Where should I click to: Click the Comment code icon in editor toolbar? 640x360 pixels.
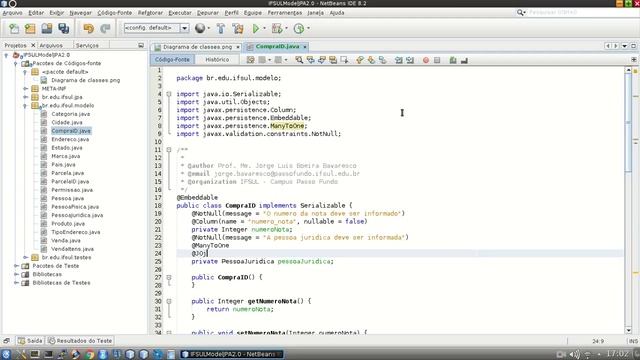[453, 60]
